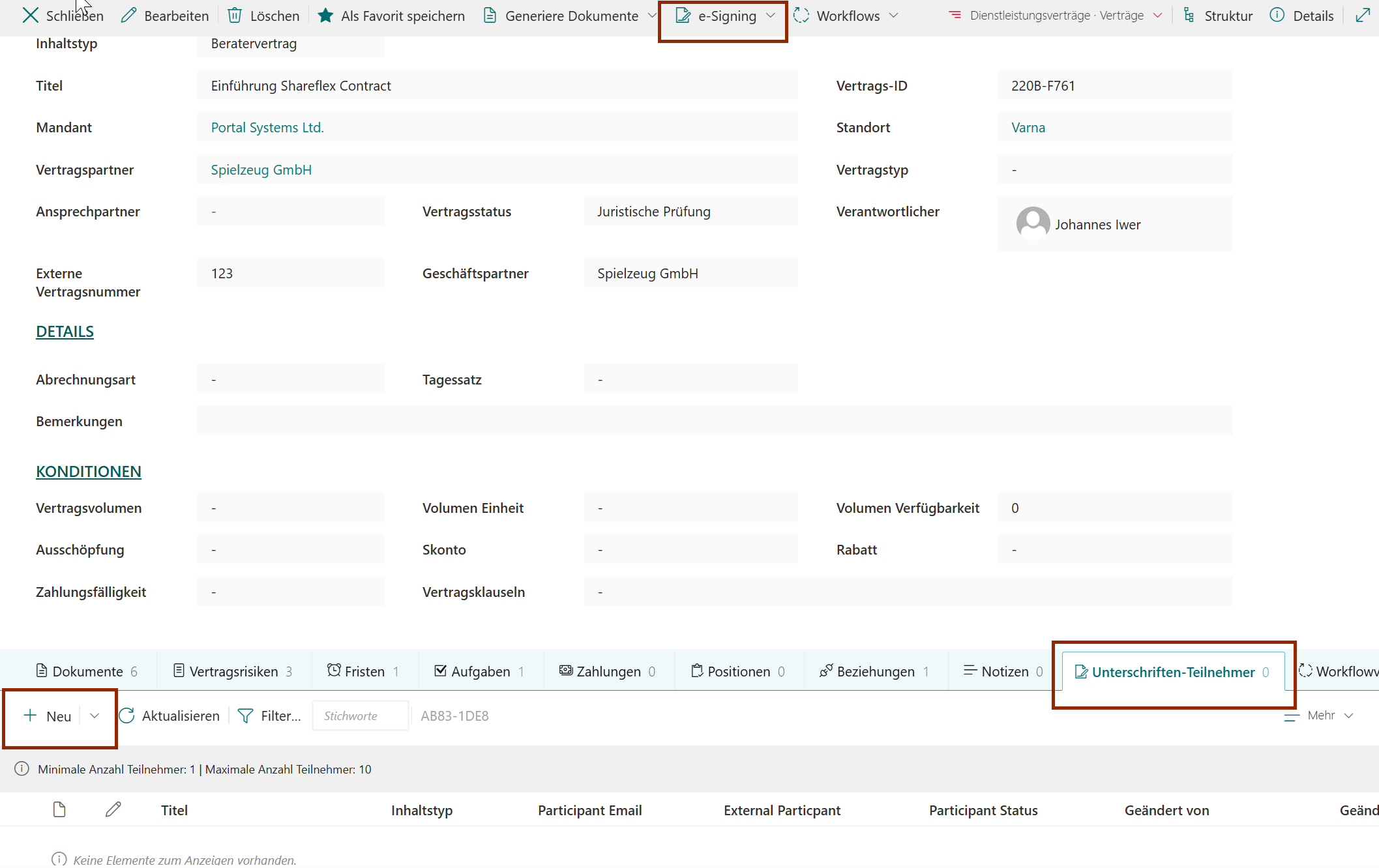Expand the Workflows dropdown menu
The height and width of the screenshot is (868, 1379).
click(893, 16)
